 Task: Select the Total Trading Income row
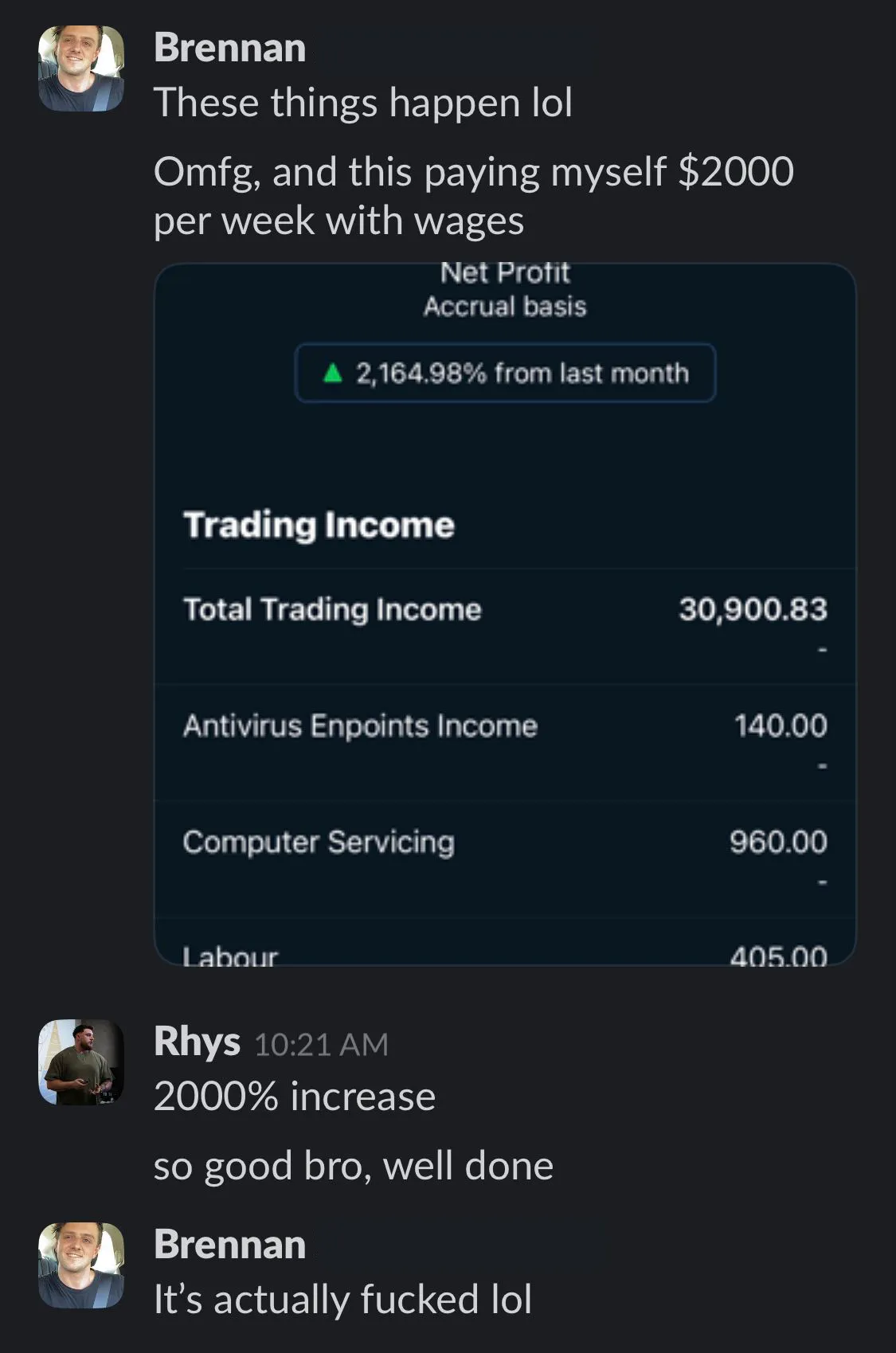[505, 626]
